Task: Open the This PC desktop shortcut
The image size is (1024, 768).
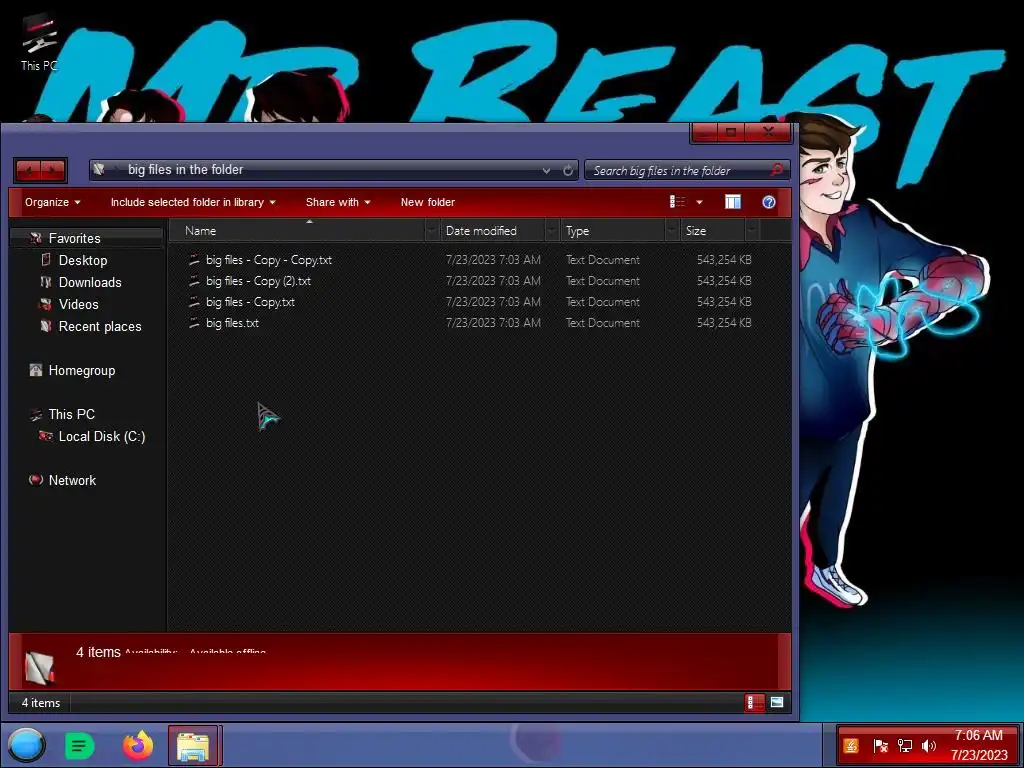Action: click(x=39, y=42)
